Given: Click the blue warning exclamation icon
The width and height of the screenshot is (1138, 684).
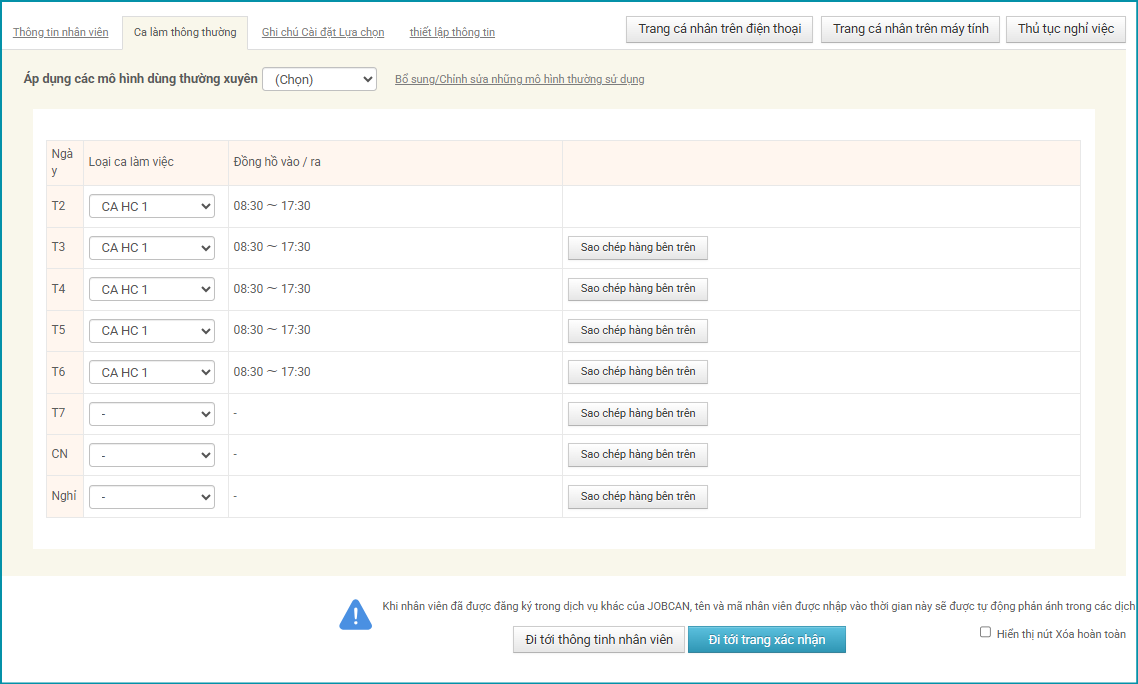Looking at the screenshot, I should [355, 615].
